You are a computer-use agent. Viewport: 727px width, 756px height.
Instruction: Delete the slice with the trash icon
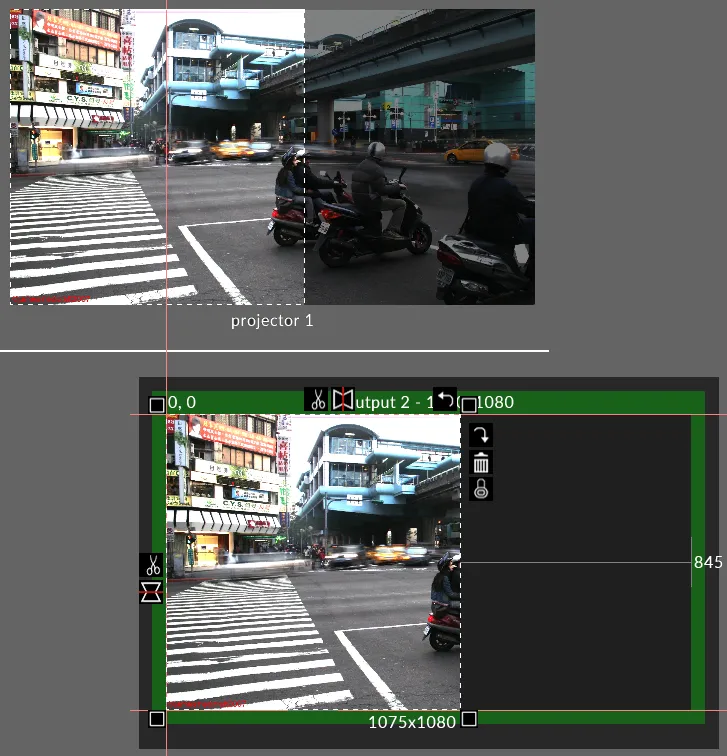click(x=481, y=462)
